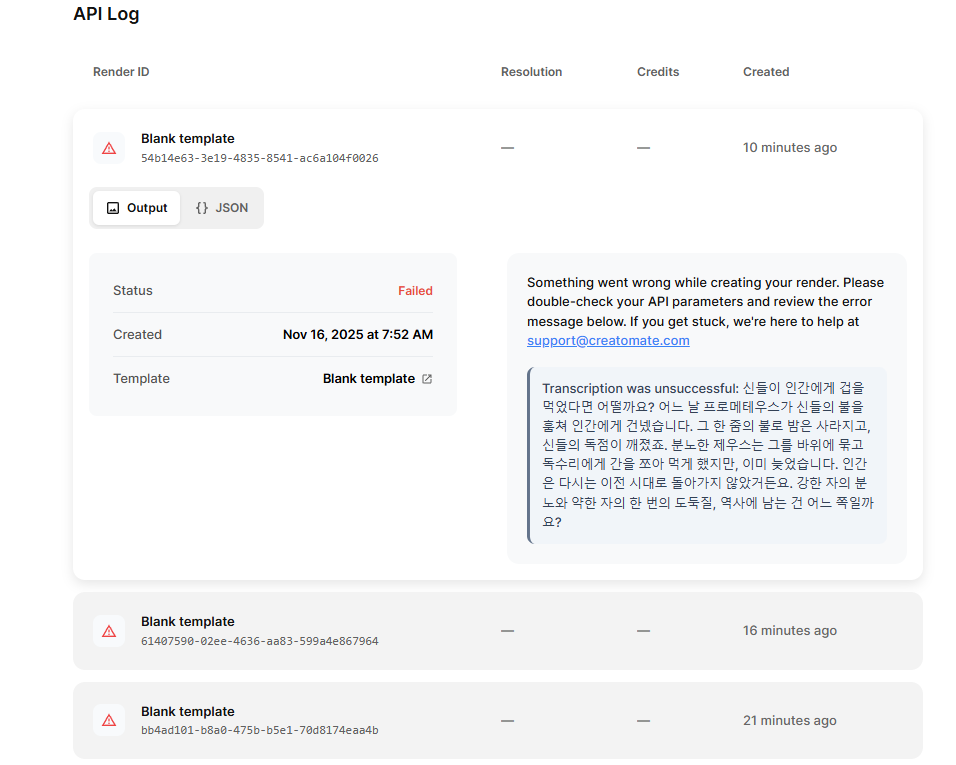Screen dimensions: 956x765
Task: Click the Resolution column header
Action: coord(531,72)
